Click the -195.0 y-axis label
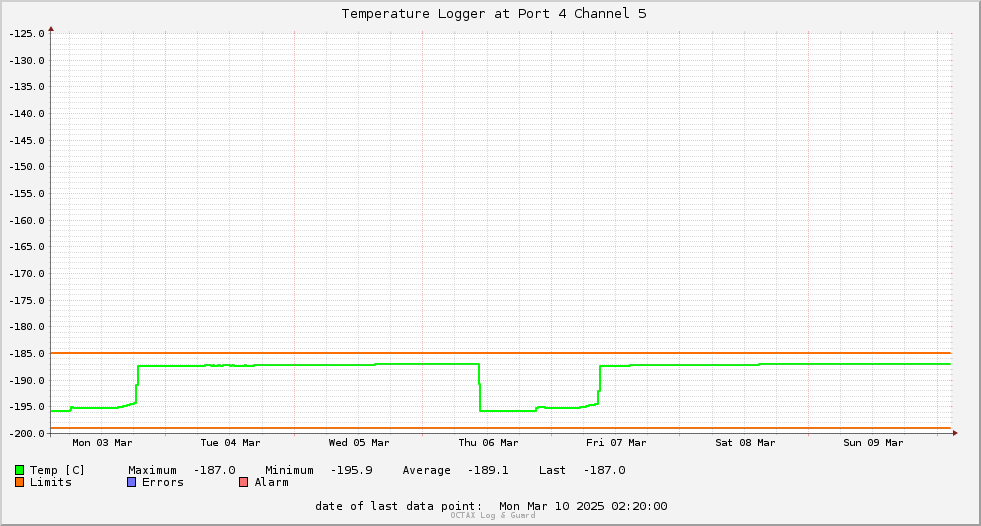The image size is (981, 526). click(27, 407)
